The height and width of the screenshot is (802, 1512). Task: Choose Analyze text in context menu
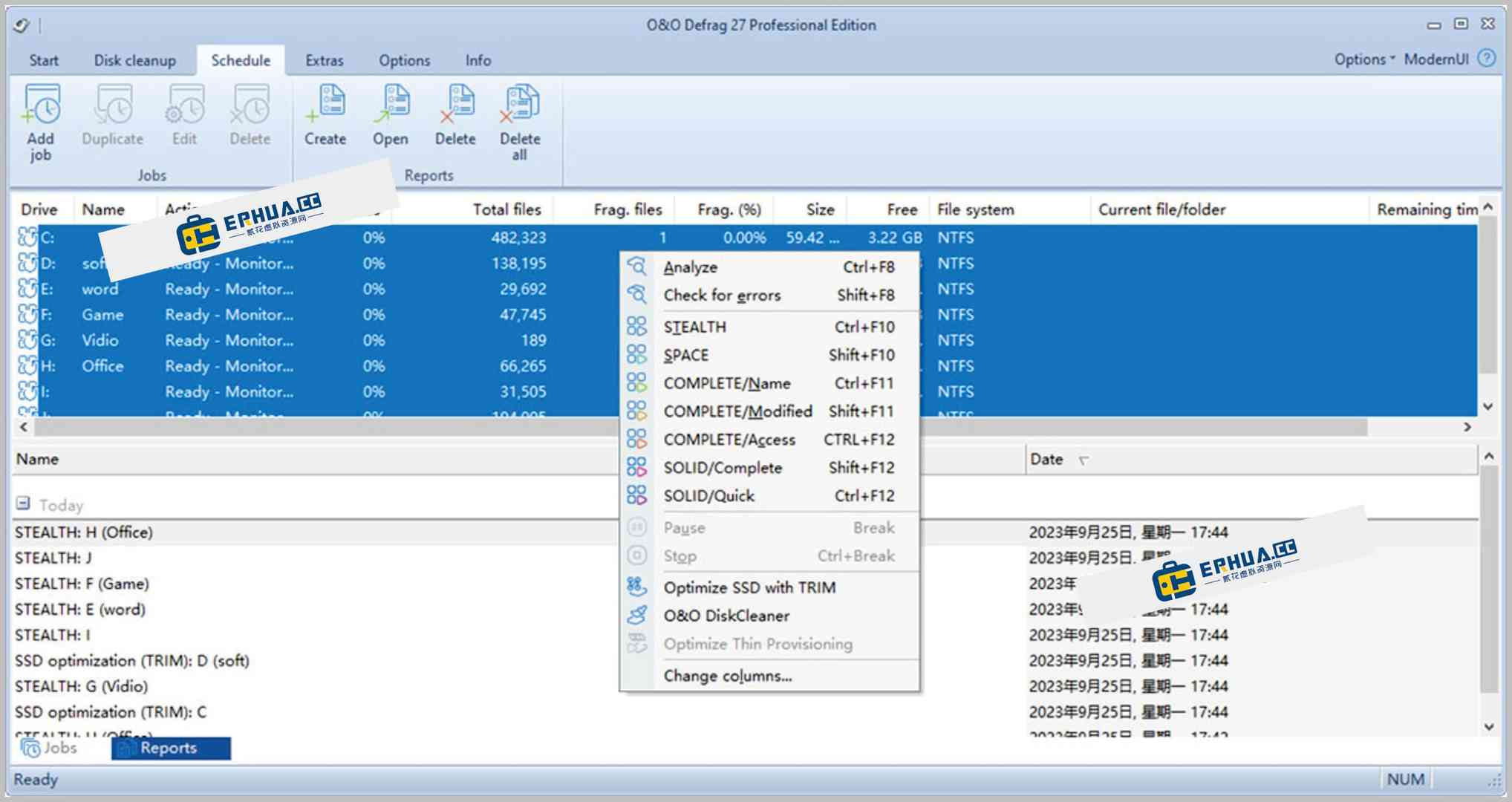coord(691,267)
